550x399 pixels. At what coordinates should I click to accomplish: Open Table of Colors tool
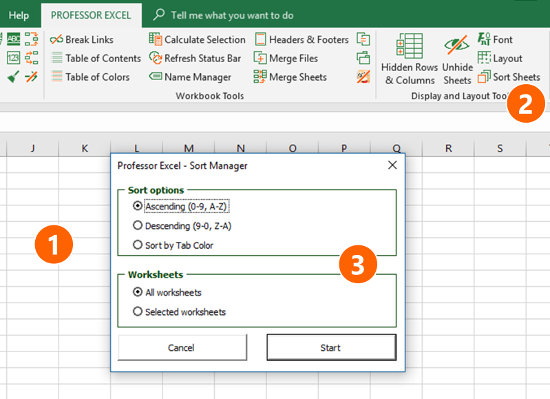[90, 77]
